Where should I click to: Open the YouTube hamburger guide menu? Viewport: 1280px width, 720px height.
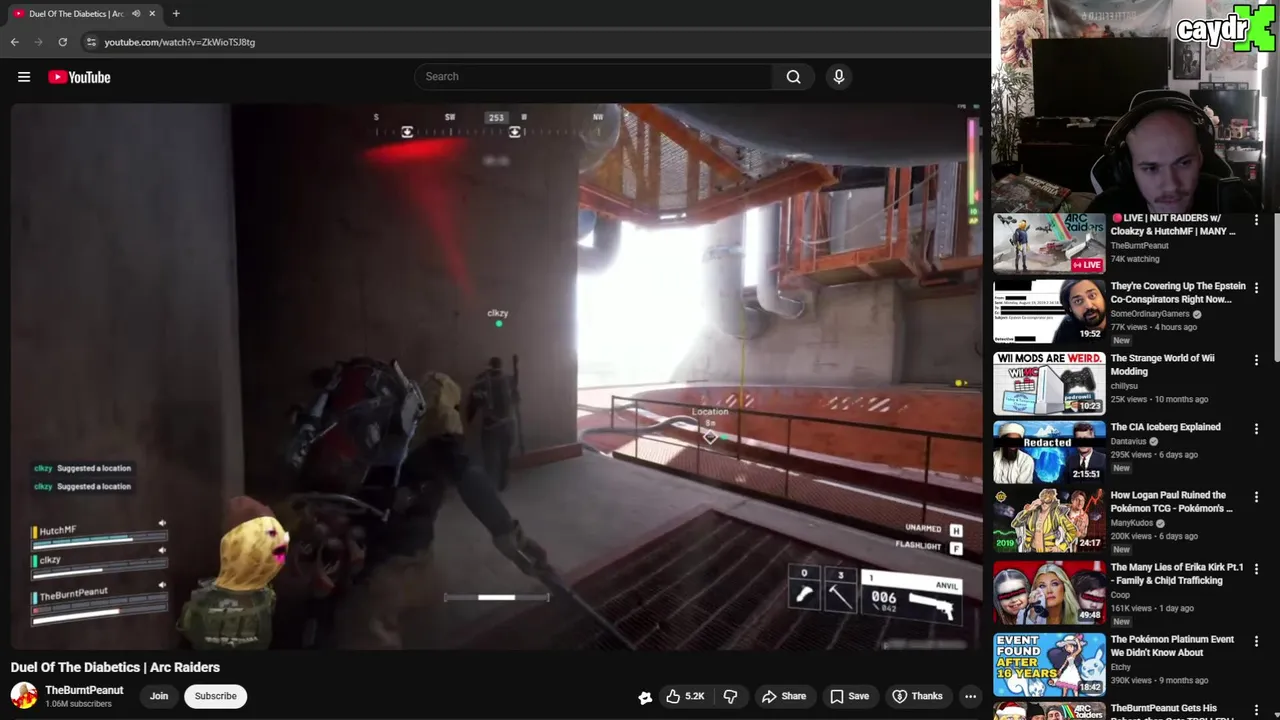click(24, 77)
